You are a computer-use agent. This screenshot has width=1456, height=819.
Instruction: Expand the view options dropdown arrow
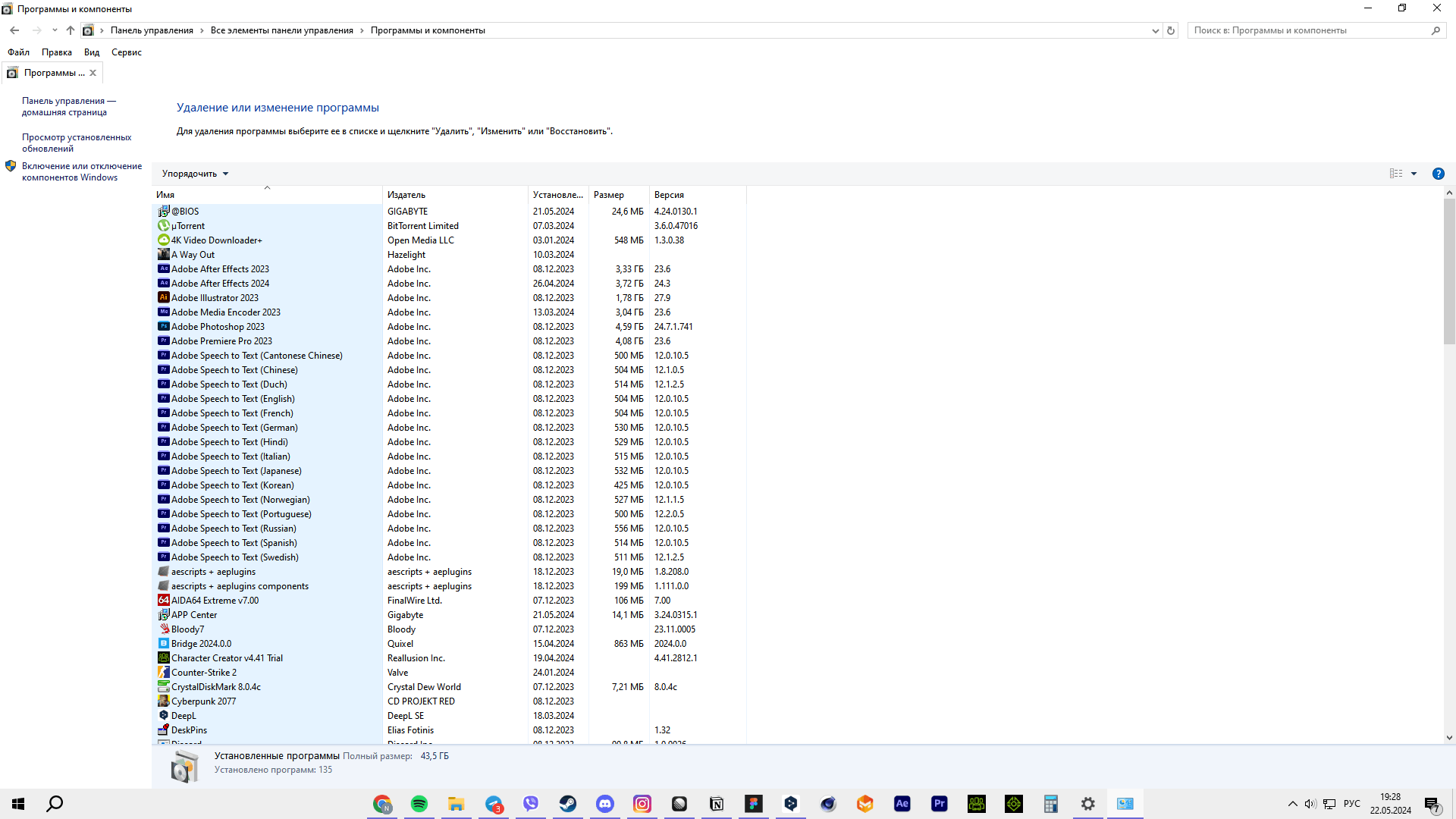point(1414,174)
